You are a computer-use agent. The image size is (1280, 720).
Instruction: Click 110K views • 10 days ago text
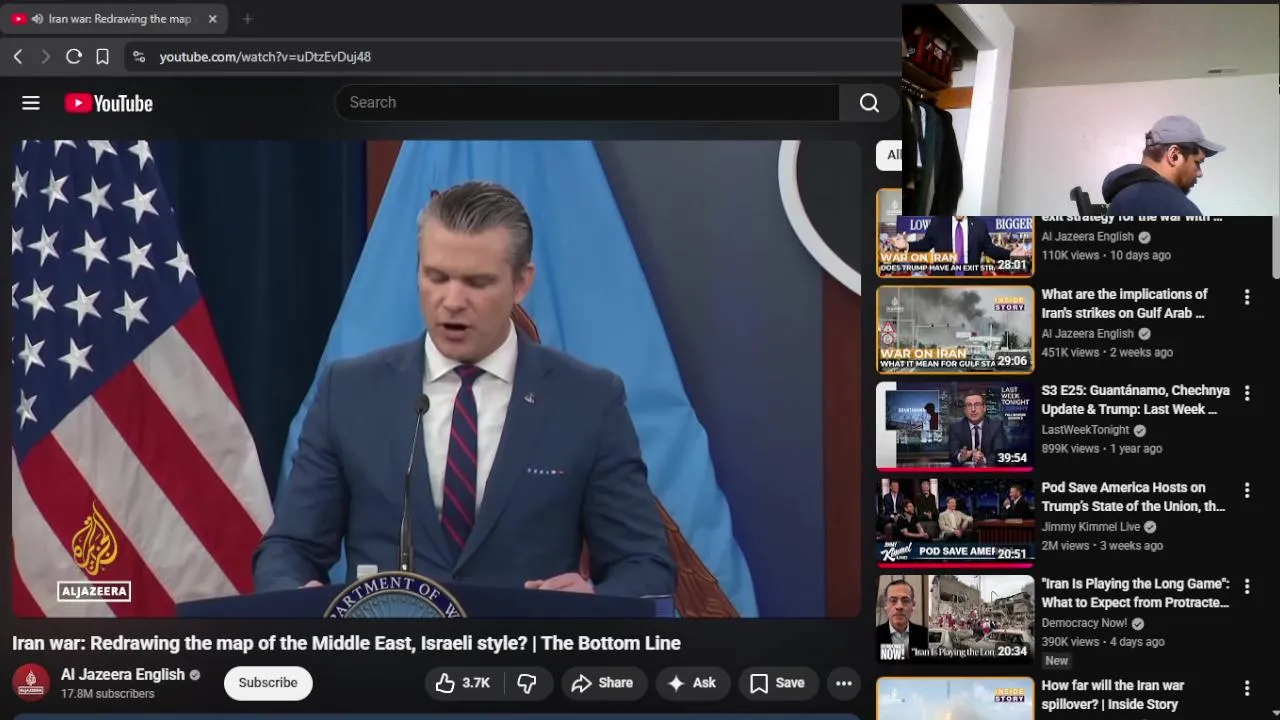1105,255
